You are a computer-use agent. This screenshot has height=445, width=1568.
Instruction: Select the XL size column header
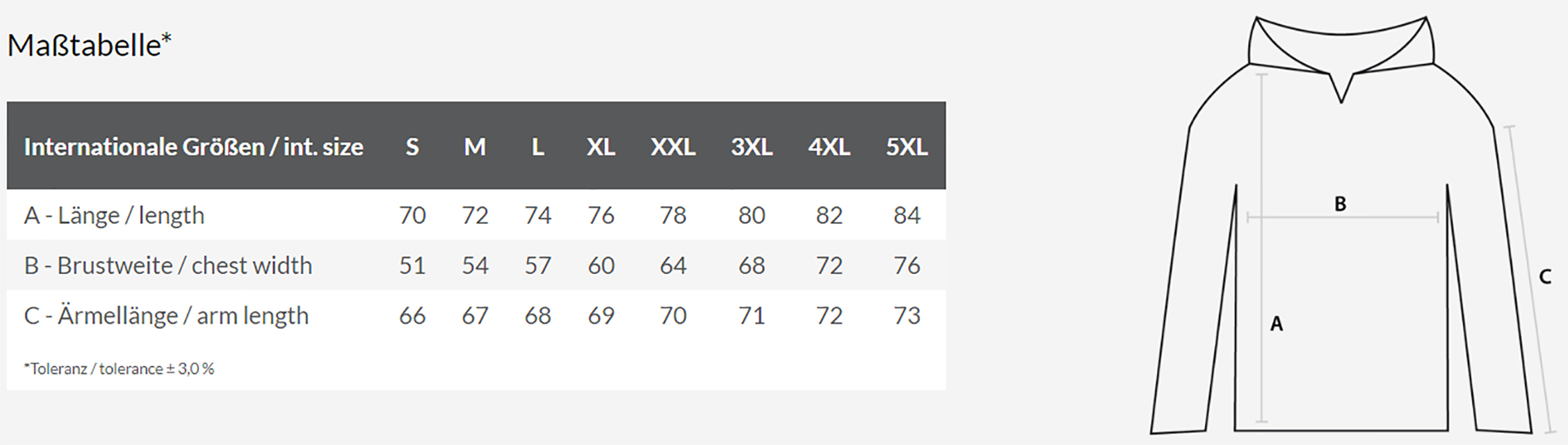click(601, 147)
